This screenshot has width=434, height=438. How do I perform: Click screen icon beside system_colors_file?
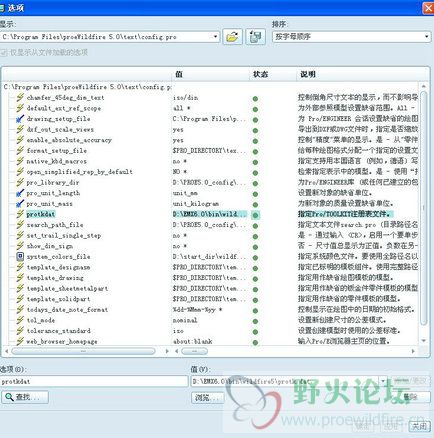click(x=20, y=257)
